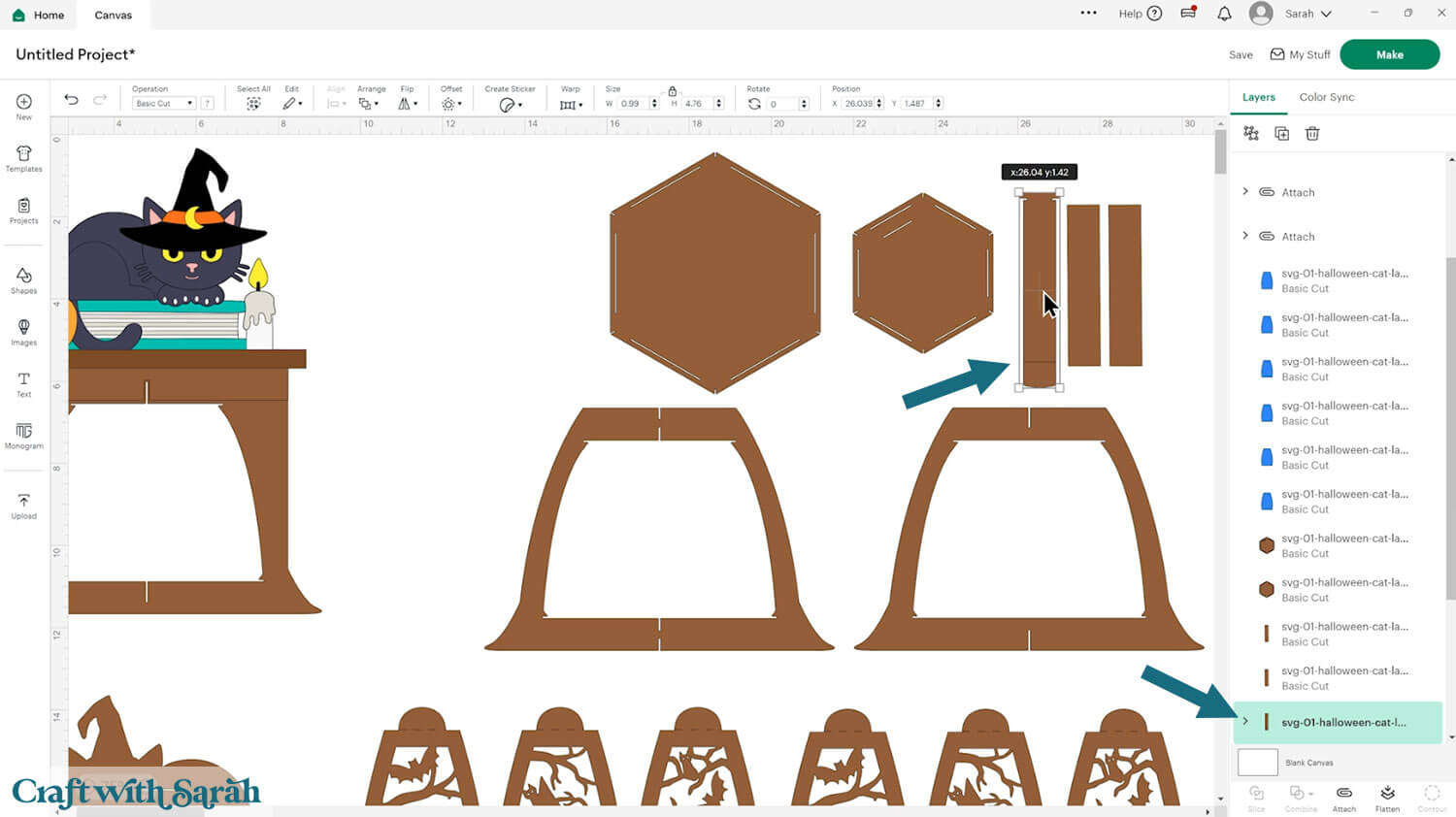The height and width of the screenshot is (817, 1456).
Task: Click the Attach button at bottom
Action: (1343, 798)
